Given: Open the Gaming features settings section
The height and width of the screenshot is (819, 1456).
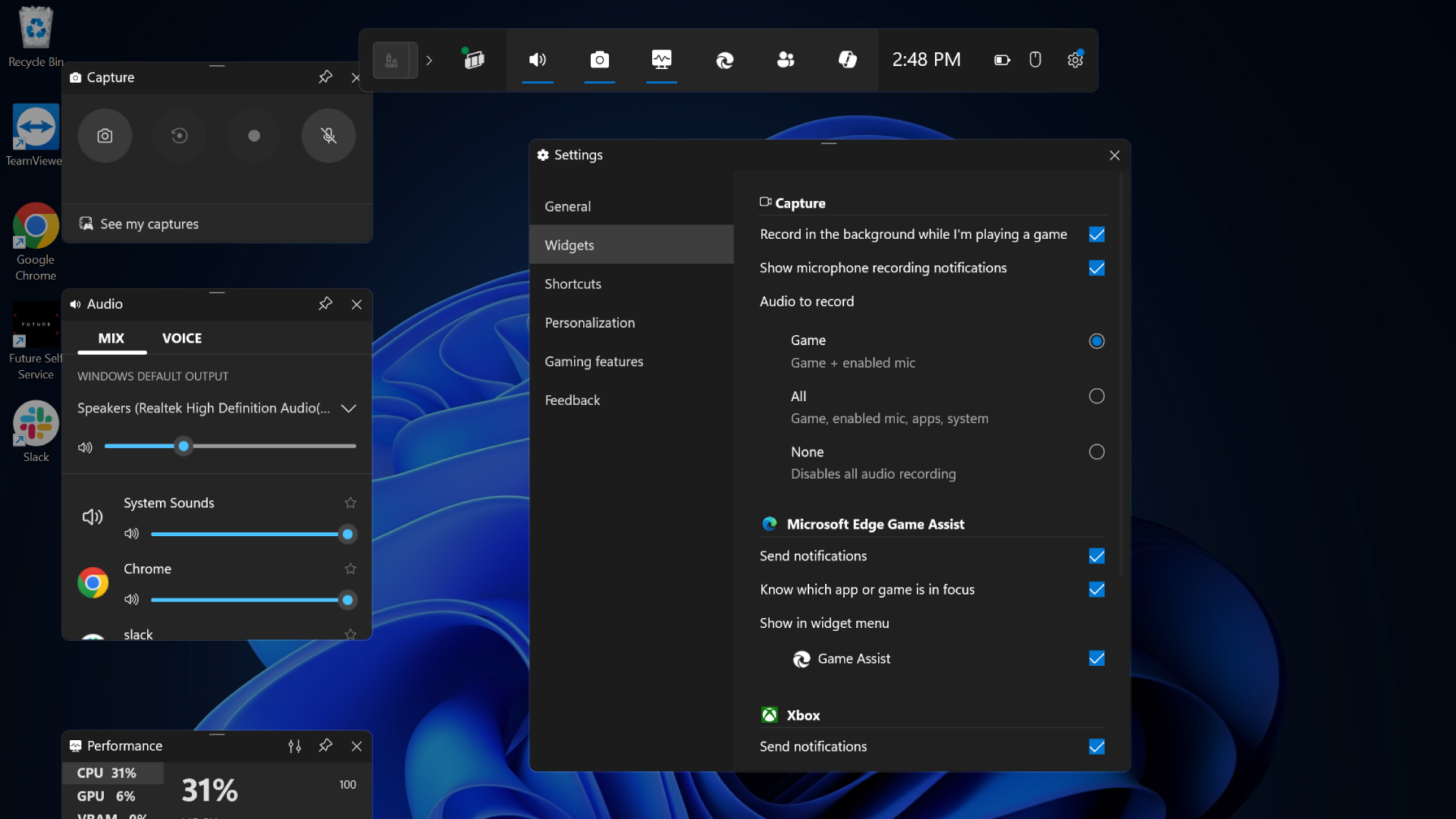Looking at the screenshot, I should (x=594, y=362).
